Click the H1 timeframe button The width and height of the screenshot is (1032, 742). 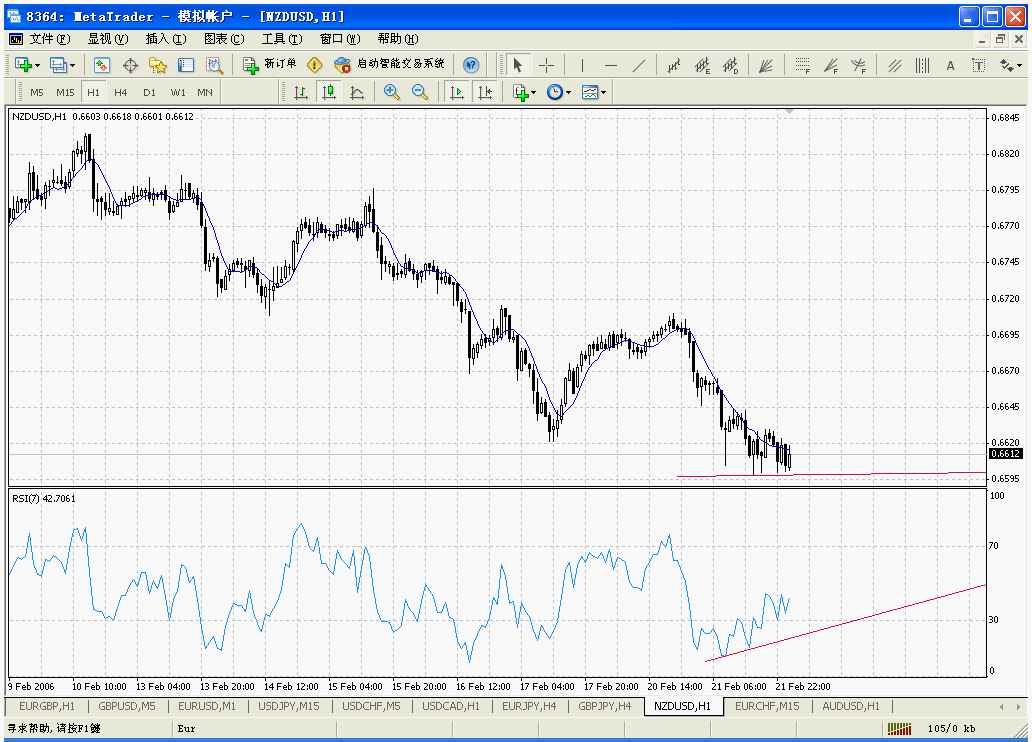point(93,92)
